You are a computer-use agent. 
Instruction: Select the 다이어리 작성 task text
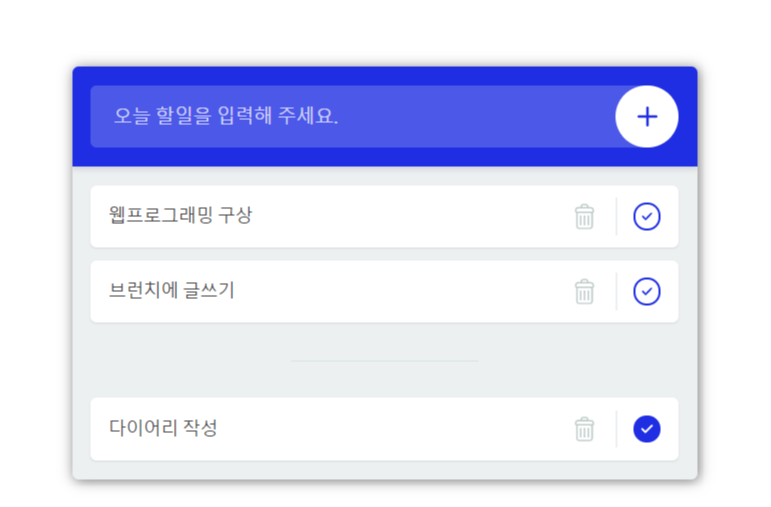point(163,428)
